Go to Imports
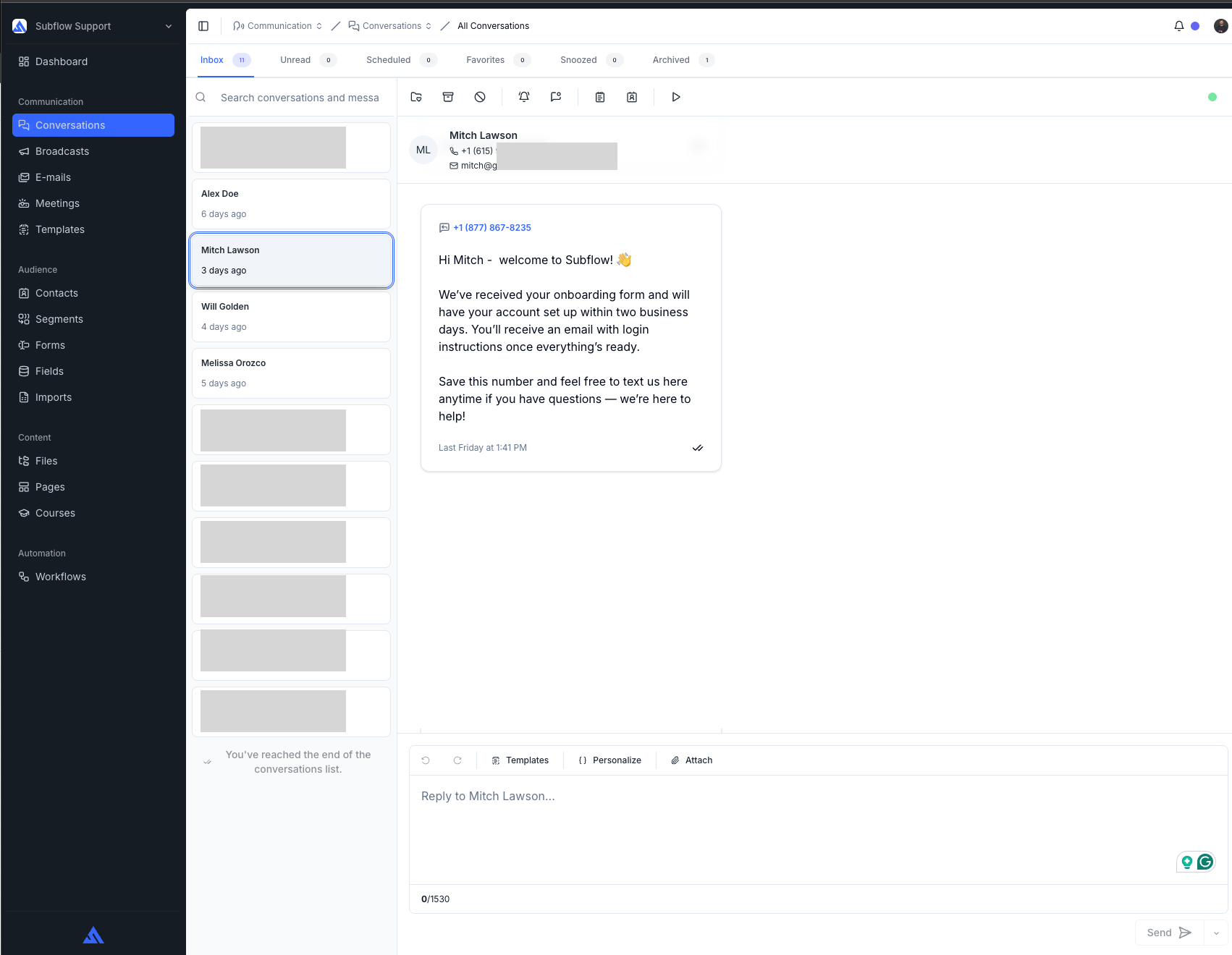This screenshot has width=1232, height=955. tap(93, 397)
